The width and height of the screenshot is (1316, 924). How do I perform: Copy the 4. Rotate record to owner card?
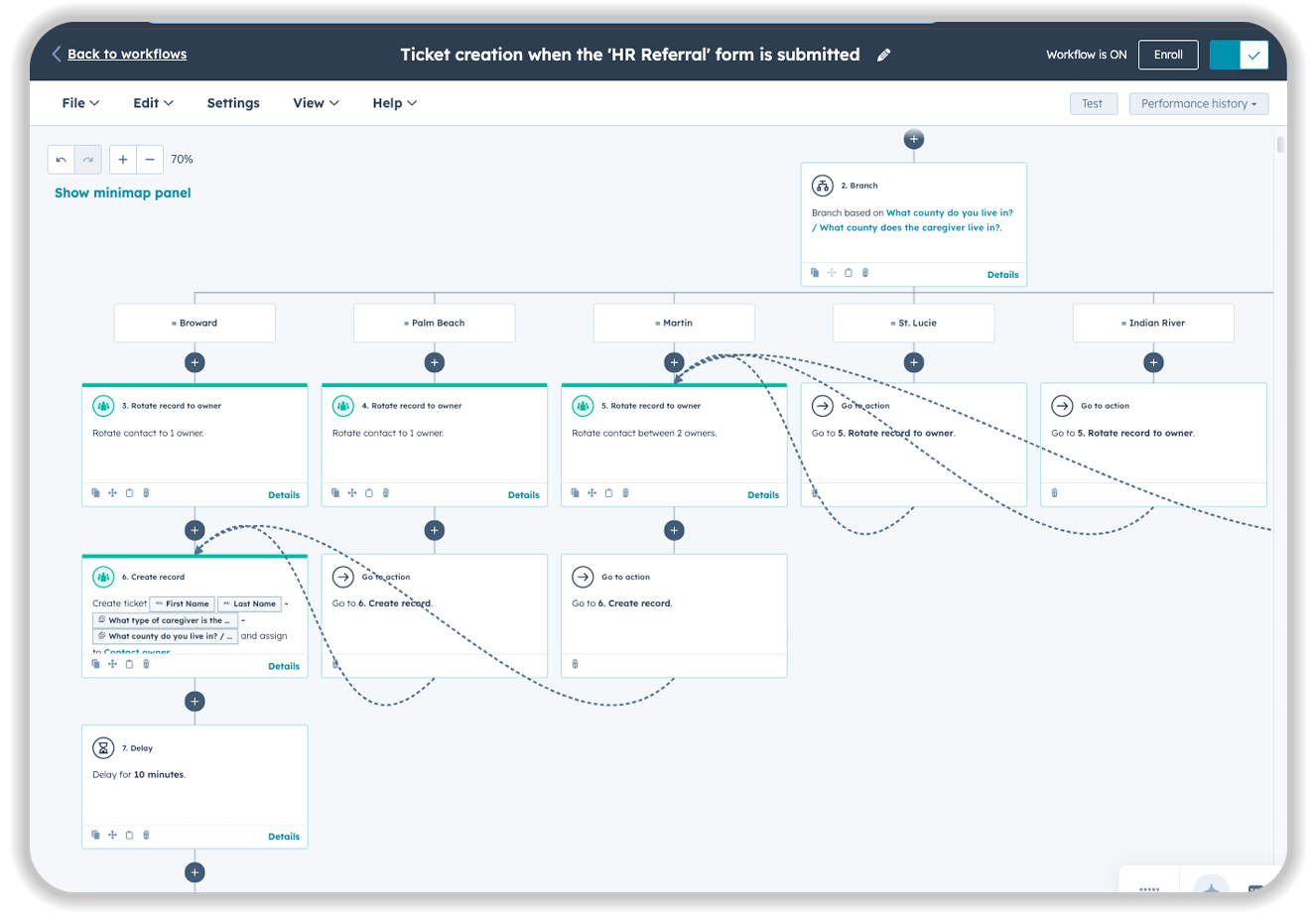click(335, 492)
